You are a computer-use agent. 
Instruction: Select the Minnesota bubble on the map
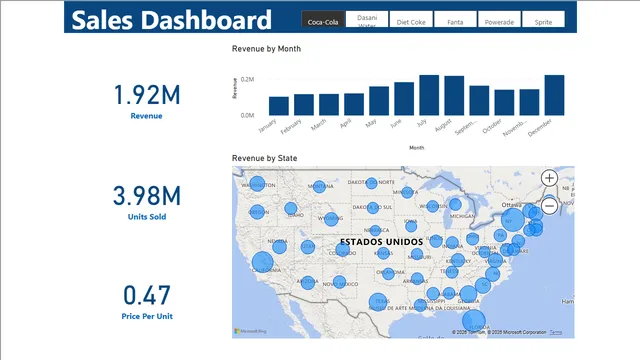coord(407,192)
